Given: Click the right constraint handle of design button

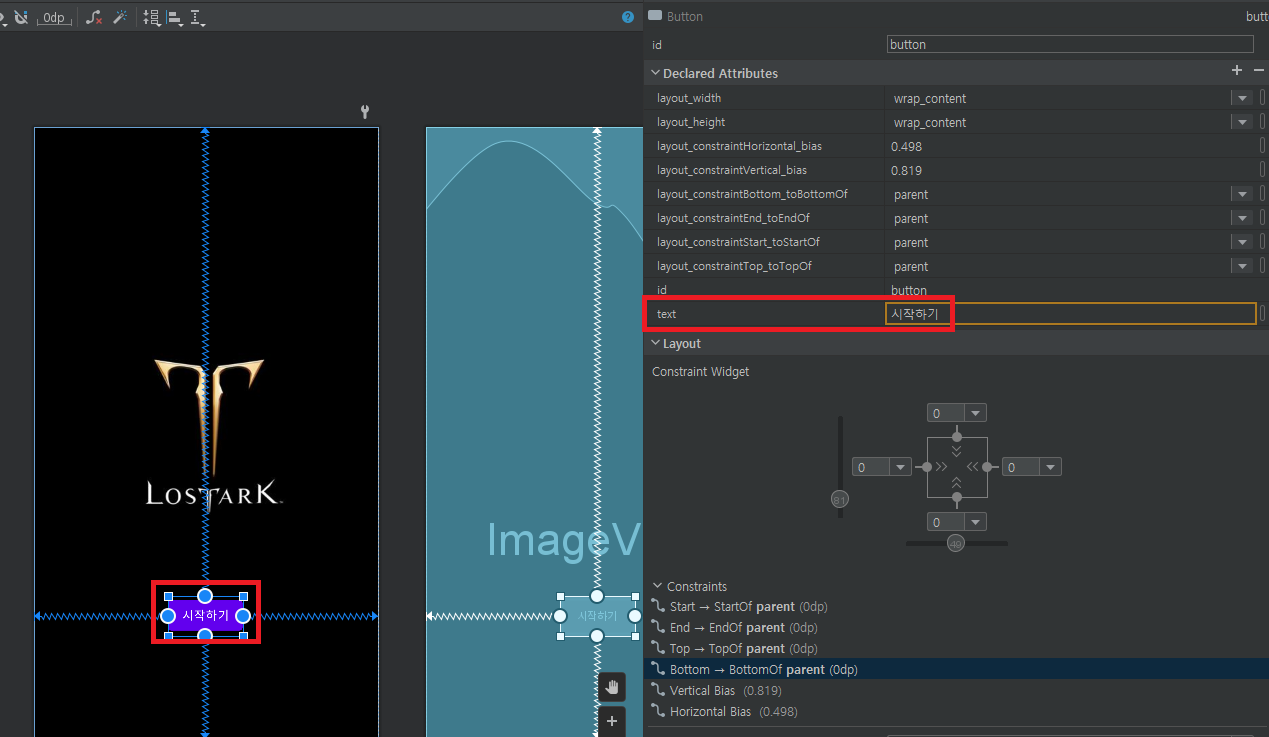Looking at the screenshot, I should click(x=242, y=616).
